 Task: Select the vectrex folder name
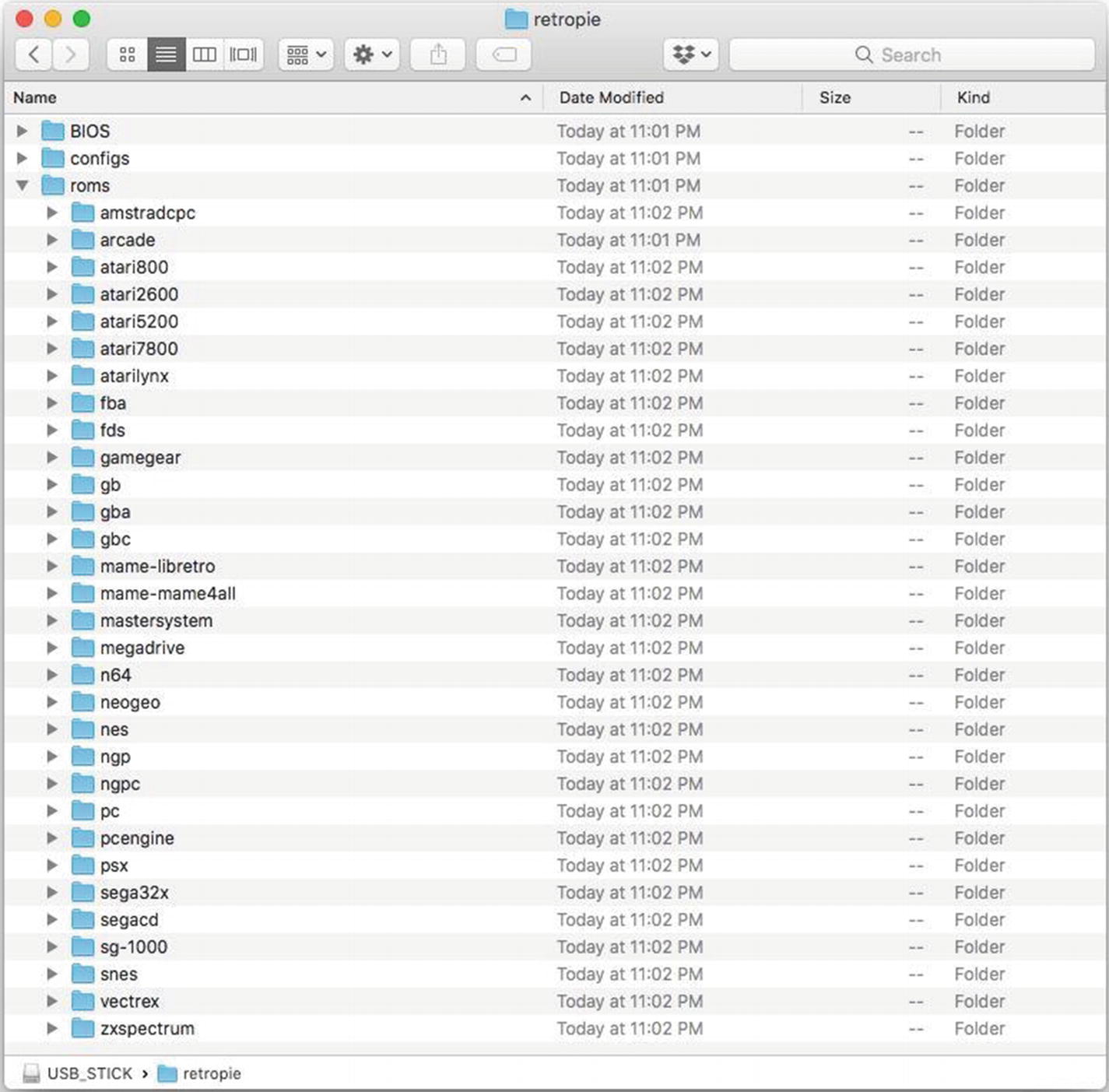click(x=129, y=1001)
